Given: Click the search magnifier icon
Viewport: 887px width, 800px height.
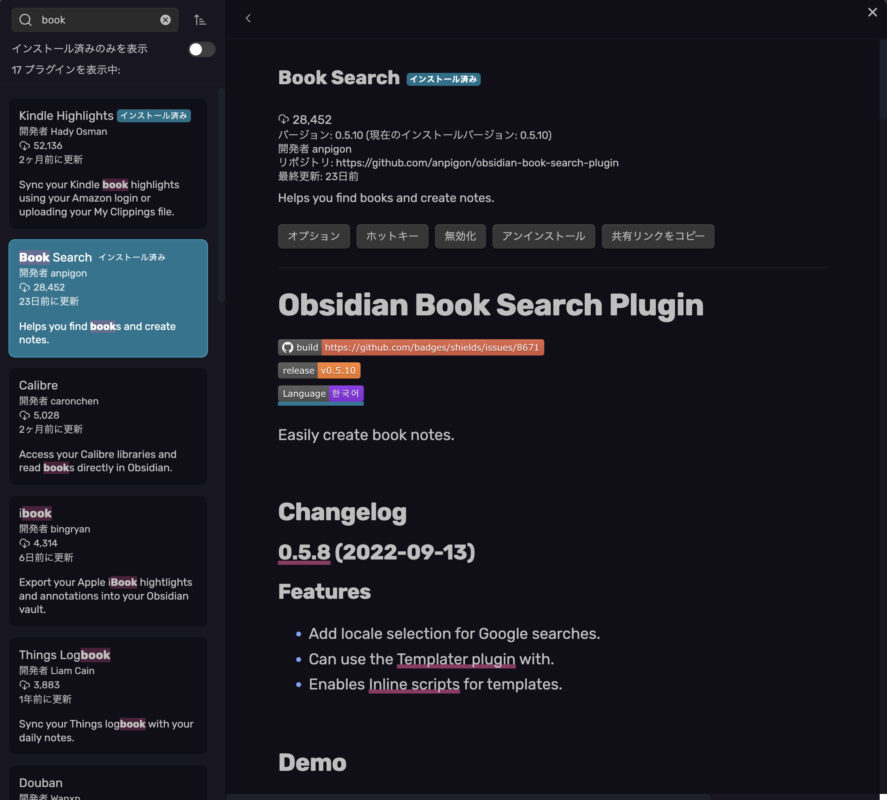Looking at the screenshot, I should coord(25,20).
